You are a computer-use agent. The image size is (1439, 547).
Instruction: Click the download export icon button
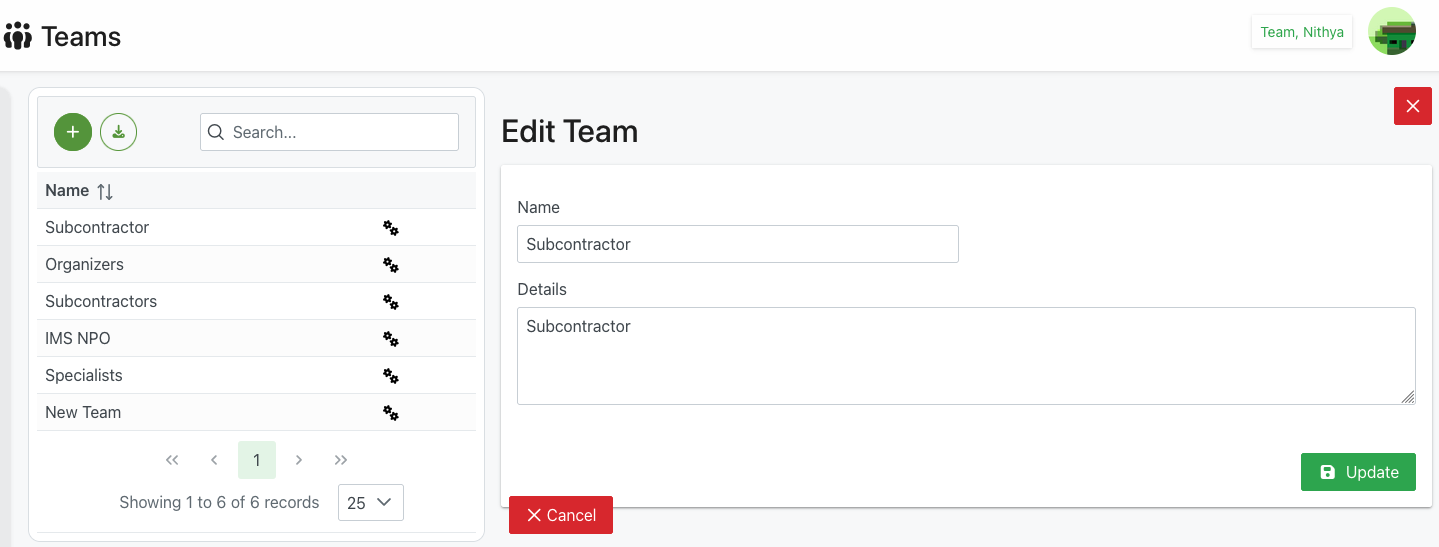tap(118, 132)
